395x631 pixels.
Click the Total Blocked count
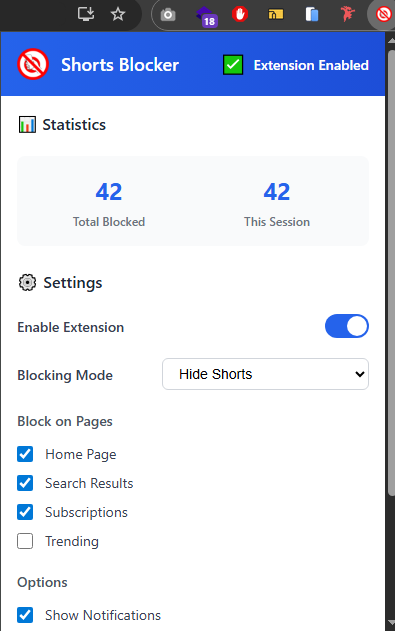pyautogui.click(x=109, y=192)
